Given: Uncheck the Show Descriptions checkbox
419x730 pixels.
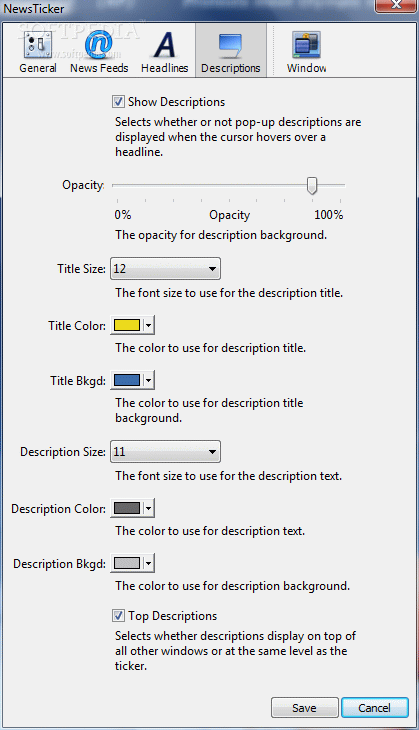Looking at the screenshot, I should point(118,101).
